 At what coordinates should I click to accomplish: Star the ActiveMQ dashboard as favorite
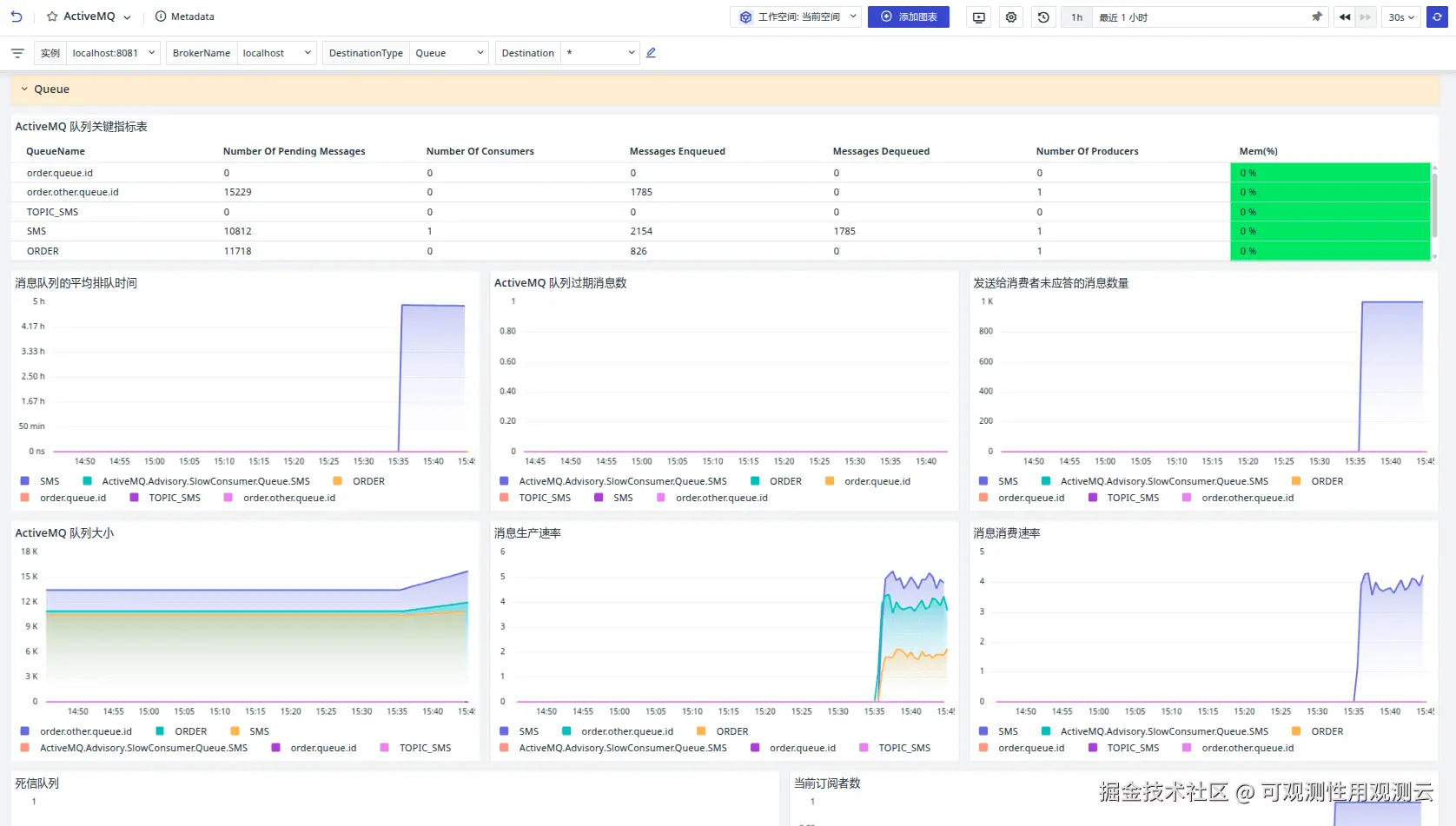pyautogui.click(x=52, y=17)
